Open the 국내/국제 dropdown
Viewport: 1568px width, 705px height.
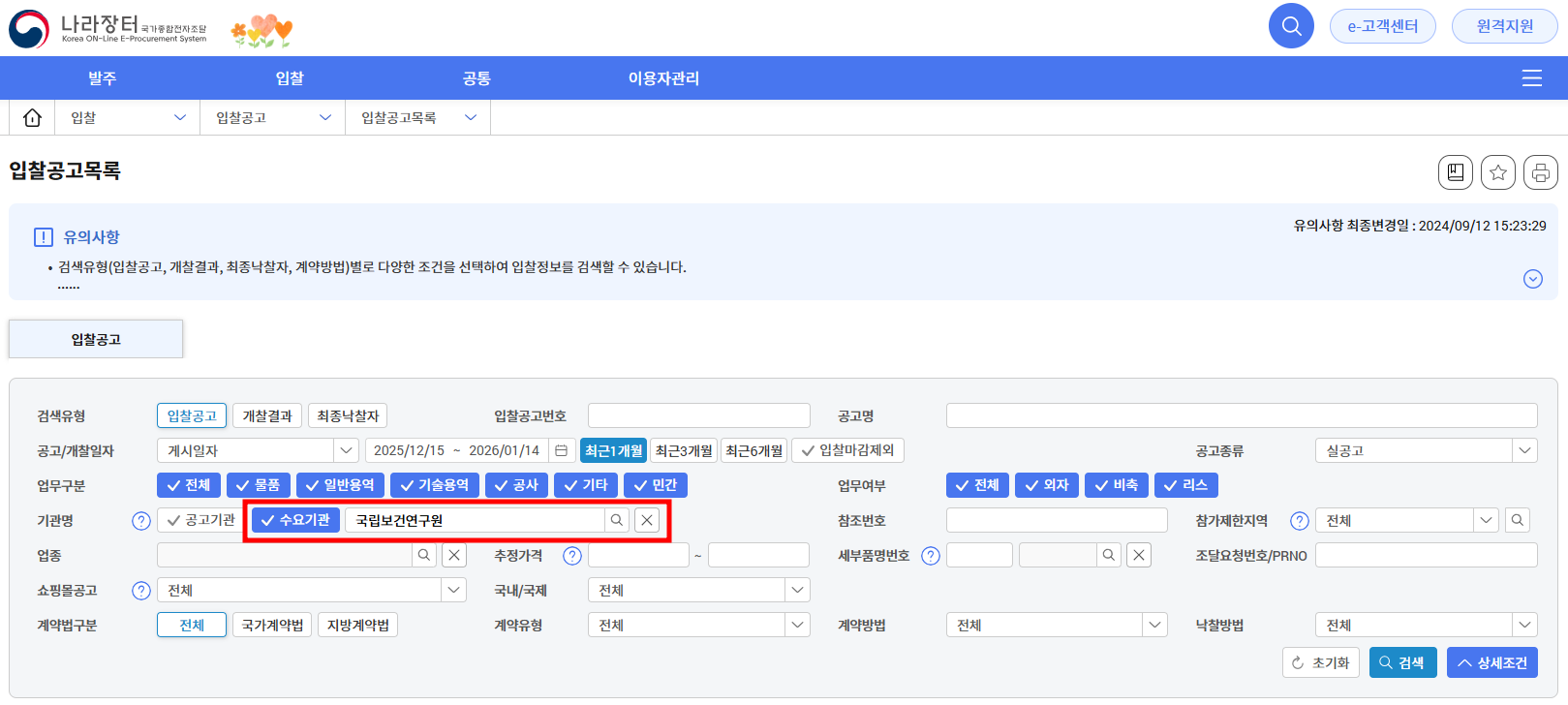(x=698, y=590)
